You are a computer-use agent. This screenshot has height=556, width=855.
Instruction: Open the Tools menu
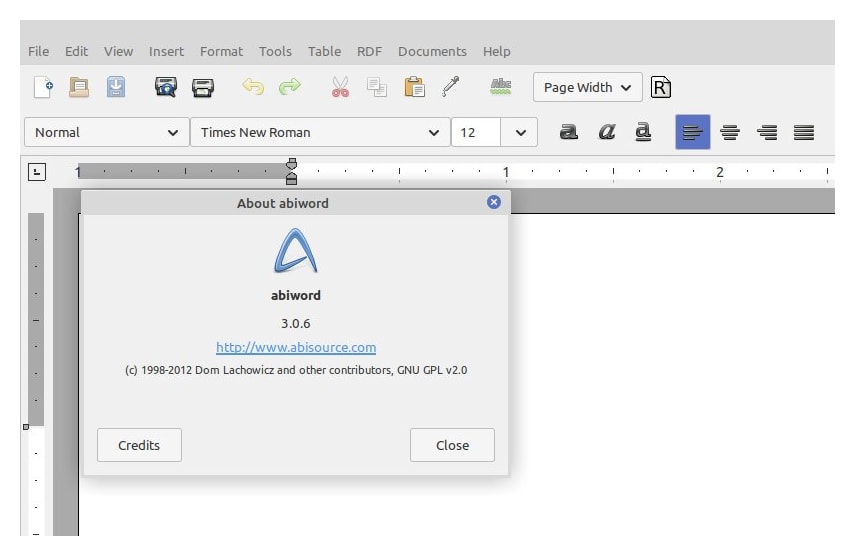point(275,51)
